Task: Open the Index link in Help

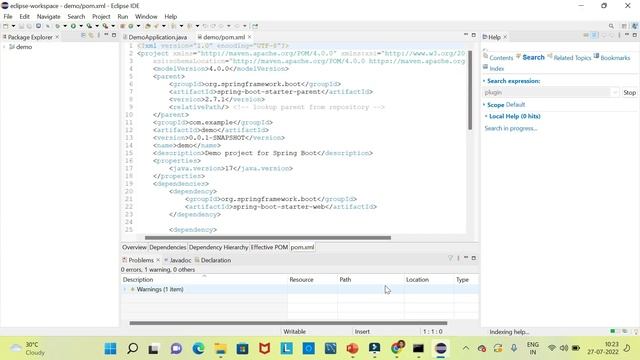Action: coord(496,69)
